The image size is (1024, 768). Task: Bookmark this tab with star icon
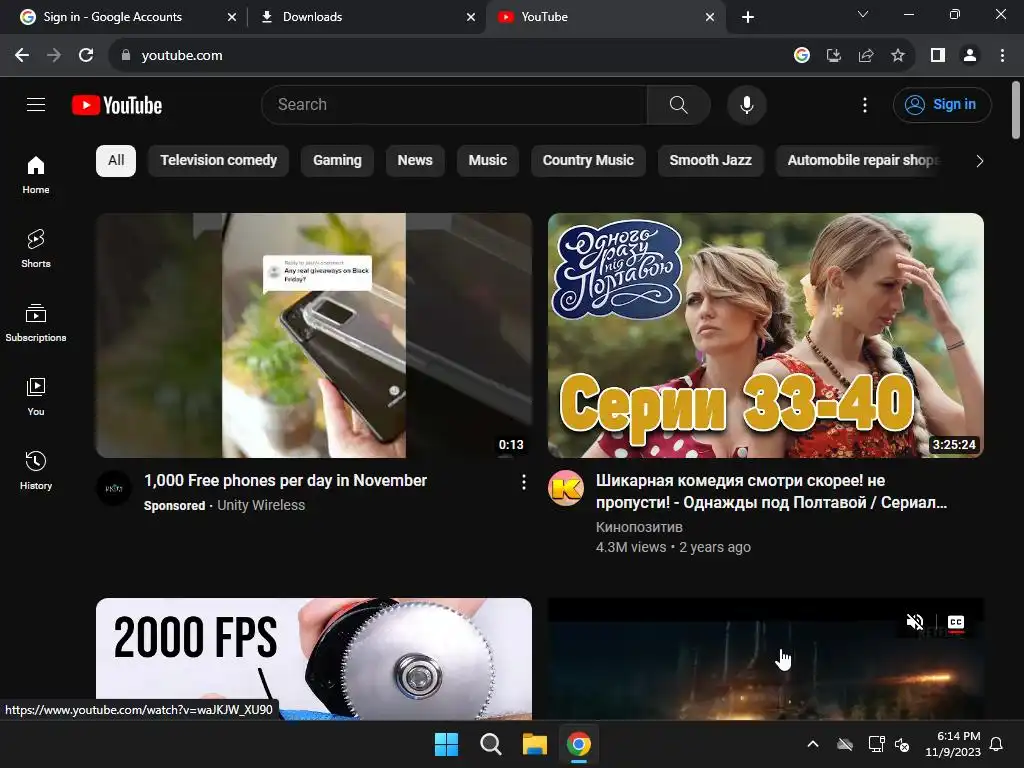898,56
